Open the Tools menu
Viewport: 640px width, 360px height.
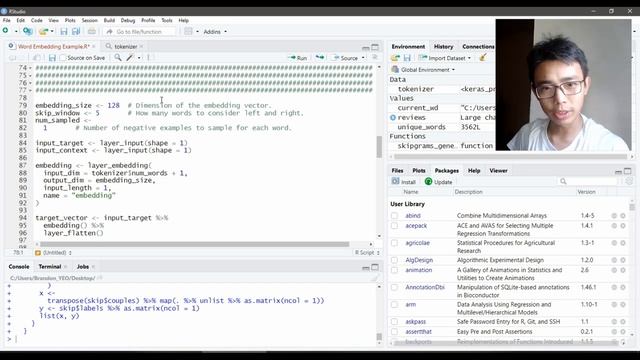[167, 20]
